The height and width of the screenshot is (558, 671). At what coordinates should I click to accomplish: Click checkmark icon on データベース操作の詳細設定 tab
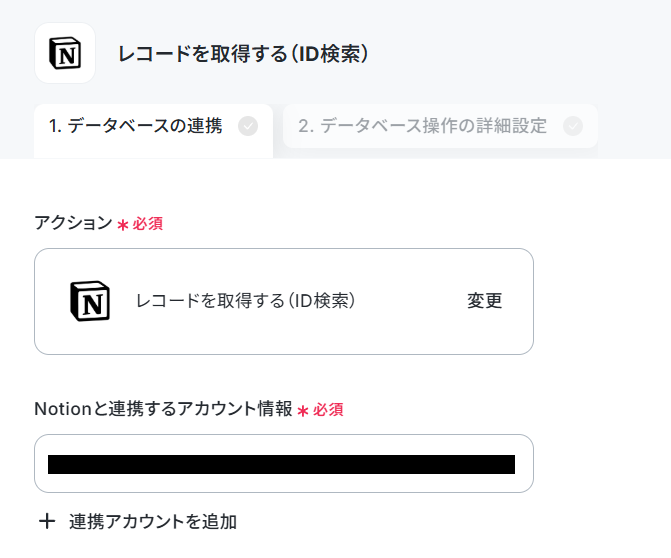(x=573, y=126)
